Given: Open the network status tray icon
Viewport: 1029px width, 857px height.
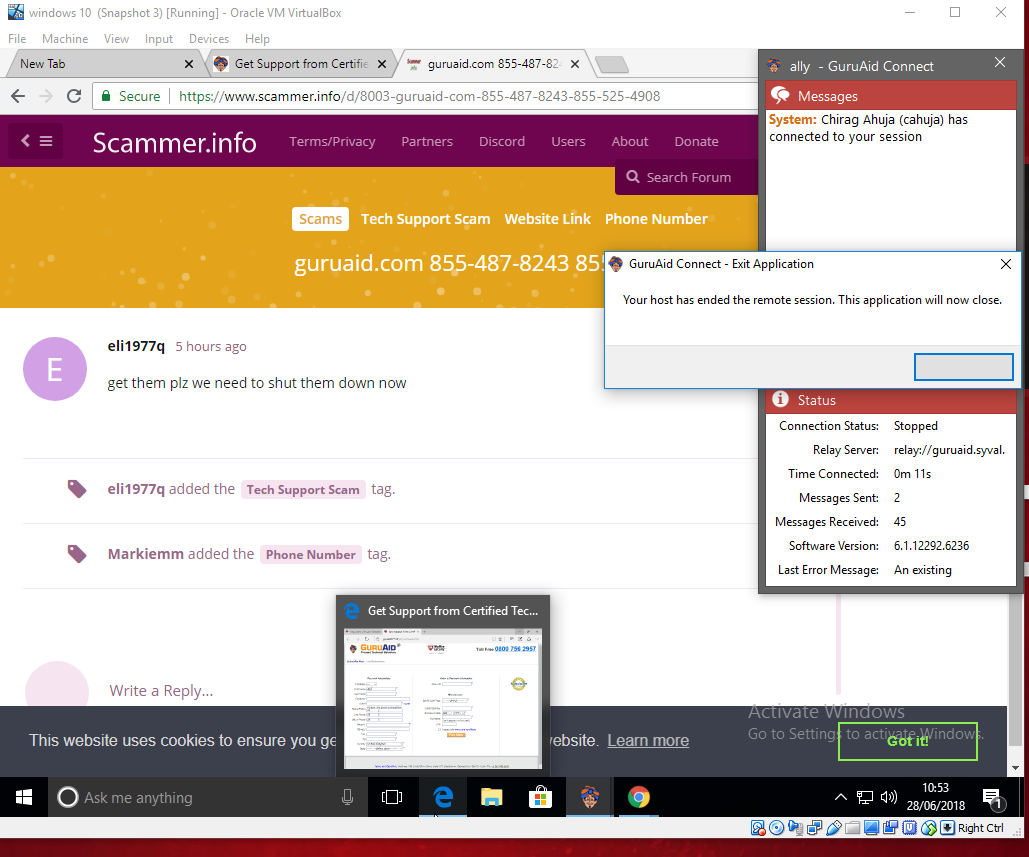Looking at the screenshot, I should pyautogui.click(x=865, y=797).
